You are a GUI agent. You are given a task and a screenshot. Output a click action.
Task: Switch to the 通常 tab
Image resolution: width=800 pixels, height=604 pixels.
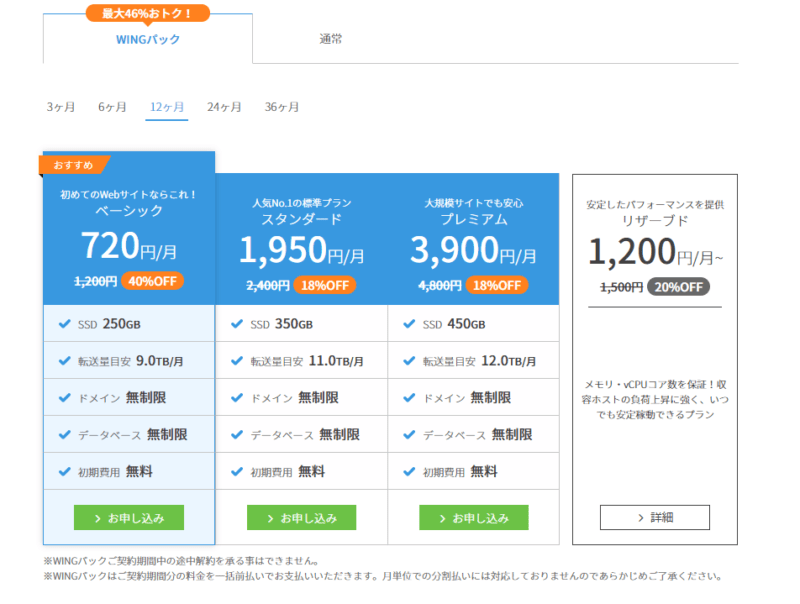(331, 39)
